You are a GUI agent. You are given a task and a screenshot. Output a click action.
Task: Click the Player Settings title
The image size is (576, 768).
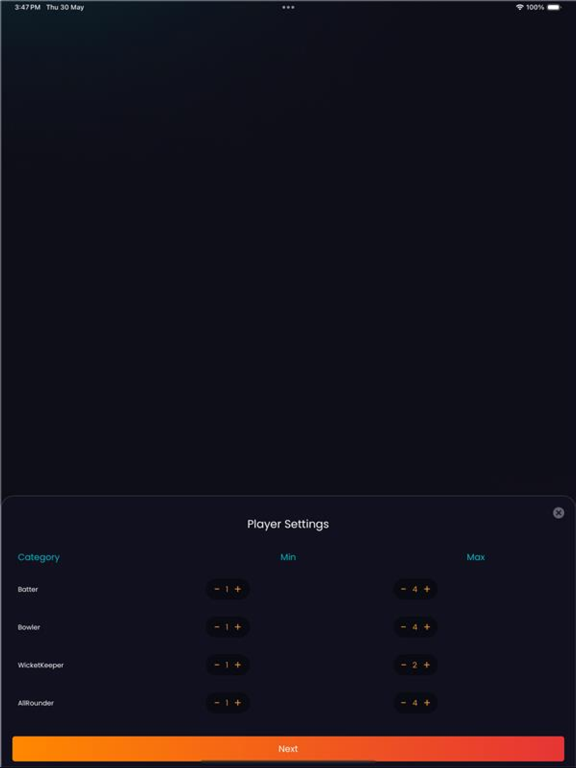pos(288,524)
